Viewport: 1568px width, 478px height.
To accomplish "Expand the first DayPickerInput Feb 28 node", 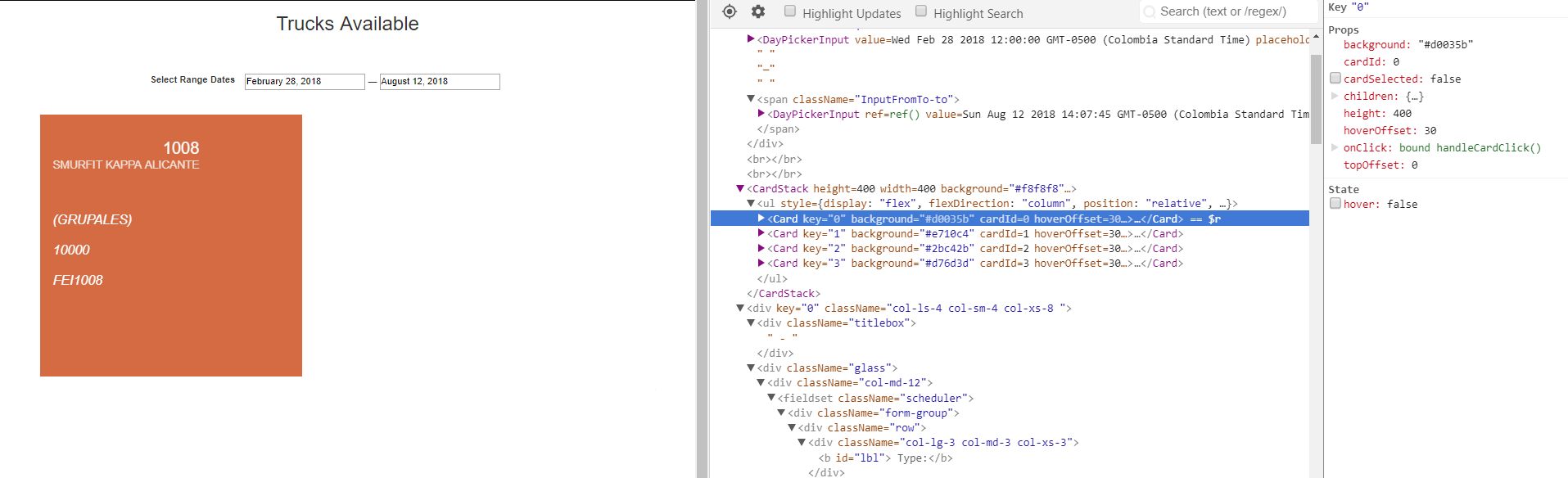I will 751,38.
